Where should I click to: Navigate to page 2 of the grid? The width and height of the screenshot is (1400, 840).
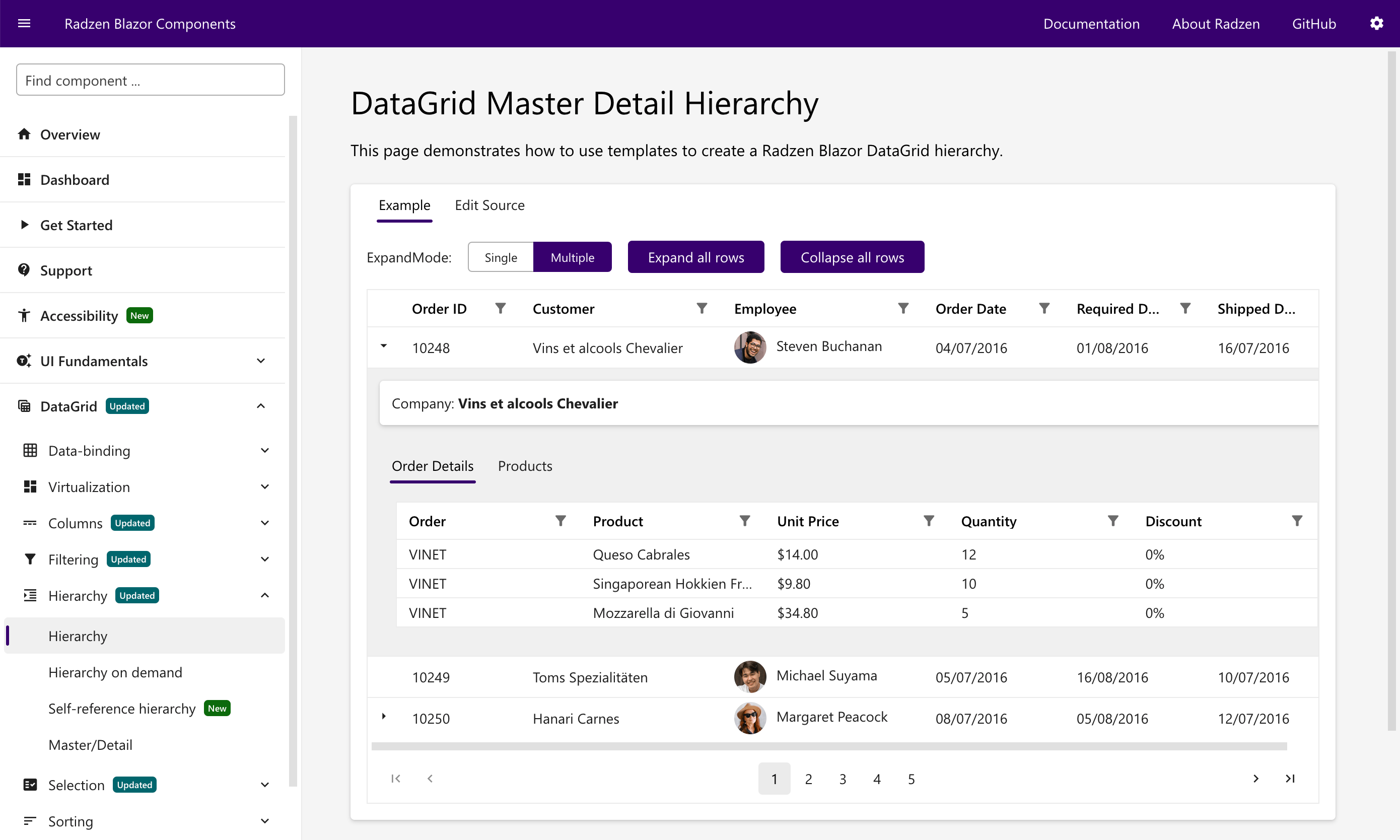[x=808, y=779]
